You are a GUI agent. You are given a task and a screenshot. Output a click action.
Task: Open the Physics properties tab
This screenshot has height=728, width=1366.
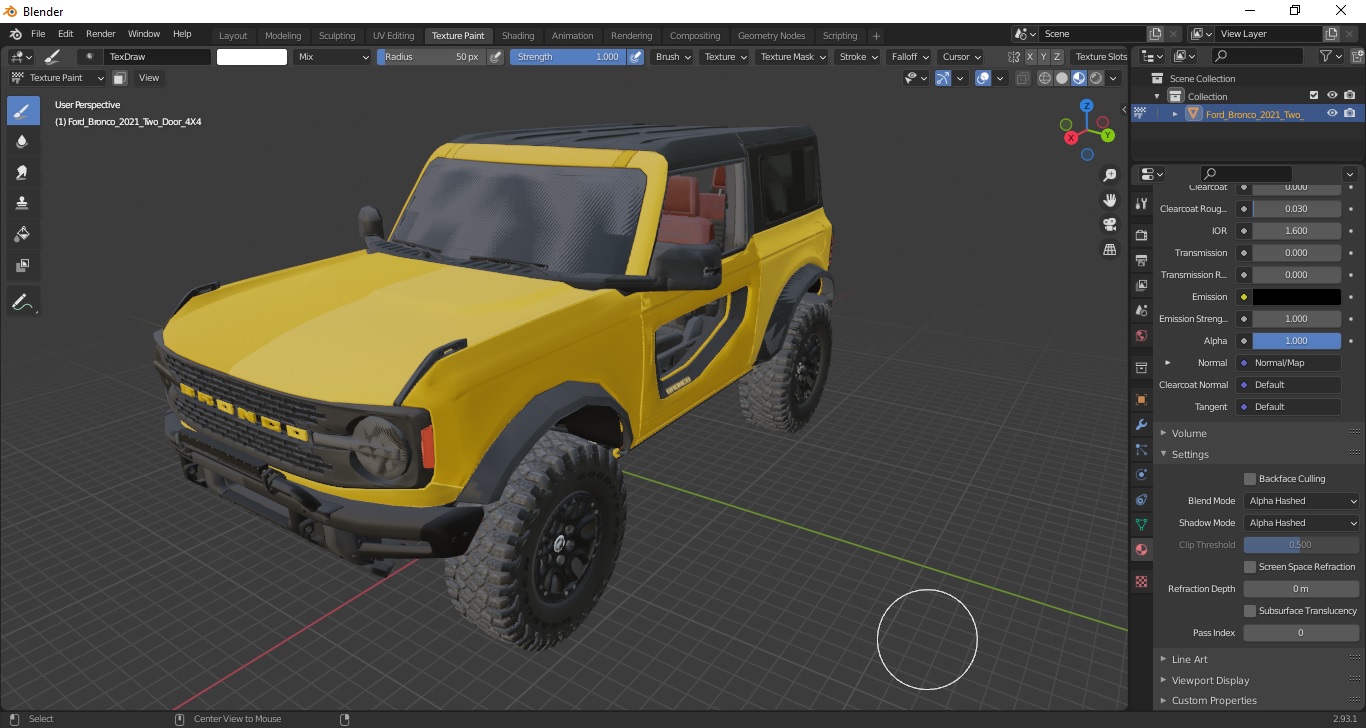click(x=1141, y=474)
